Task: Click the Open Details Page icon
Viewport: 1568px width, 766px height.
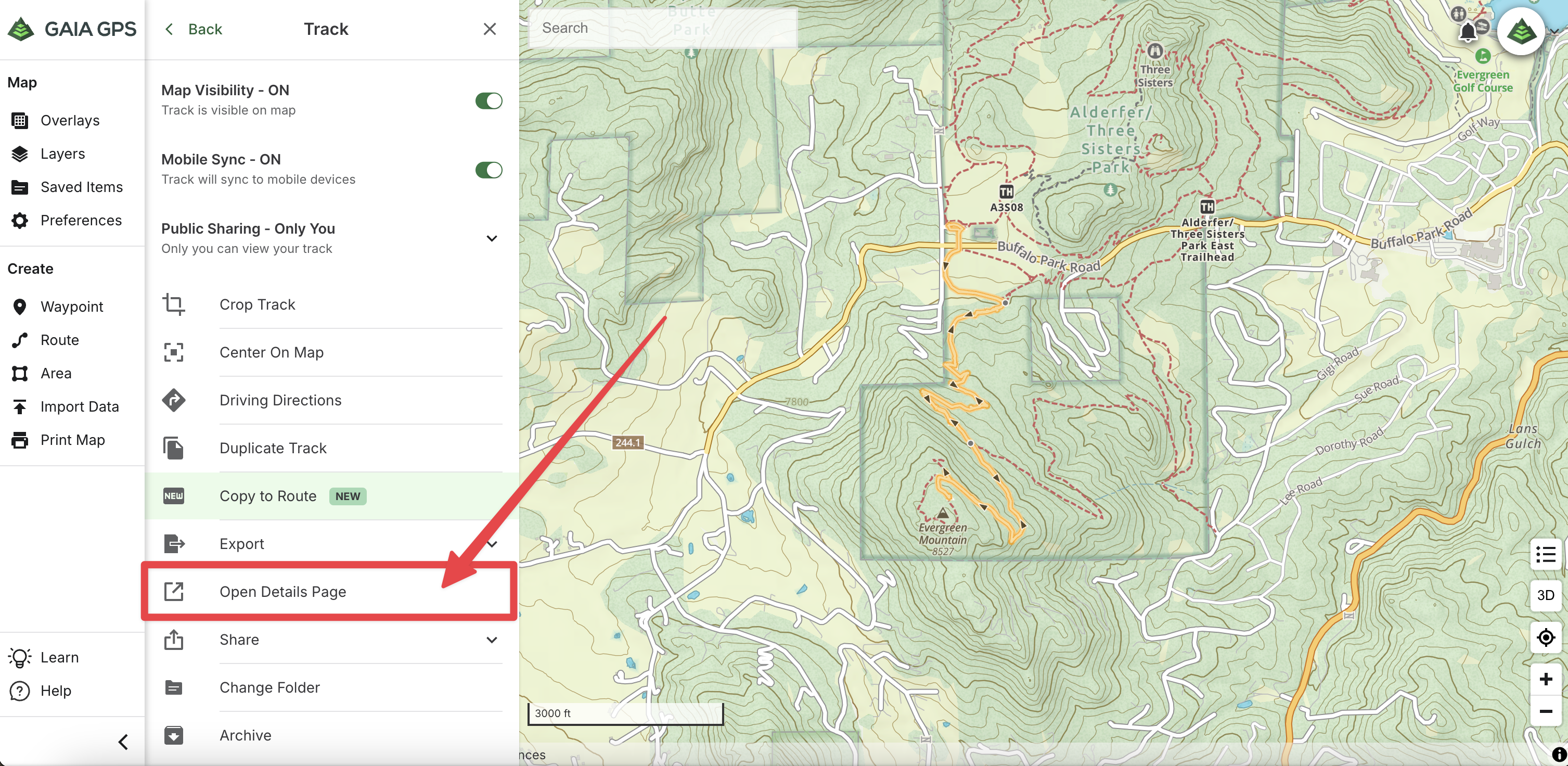Action: [173, 592]
